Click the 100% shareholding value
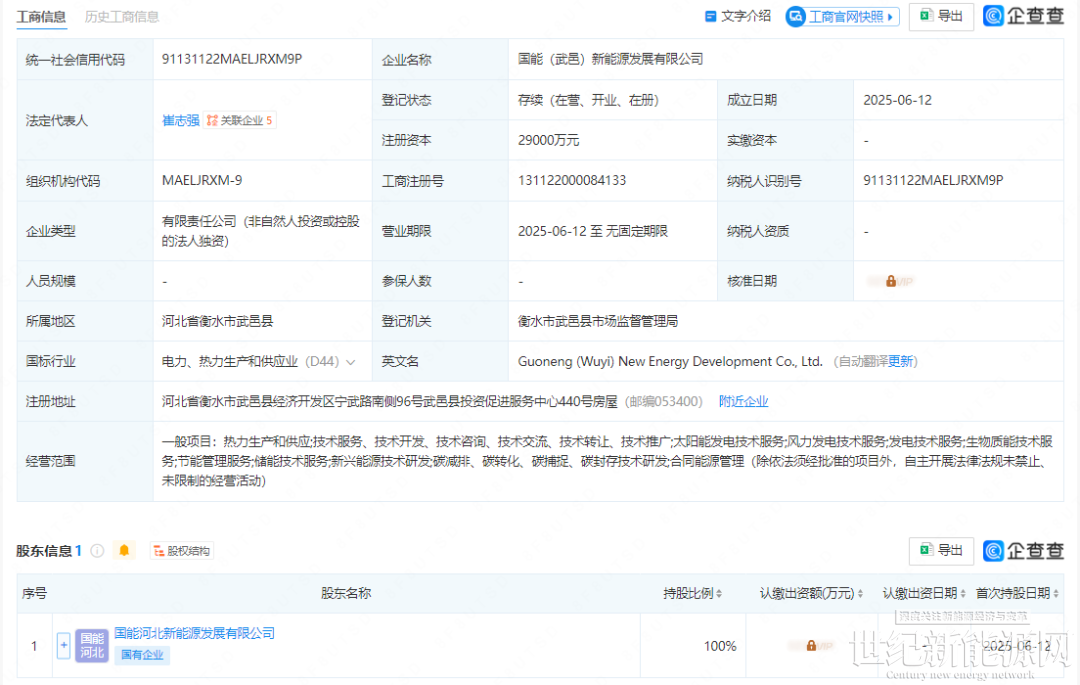 point(720,646)
